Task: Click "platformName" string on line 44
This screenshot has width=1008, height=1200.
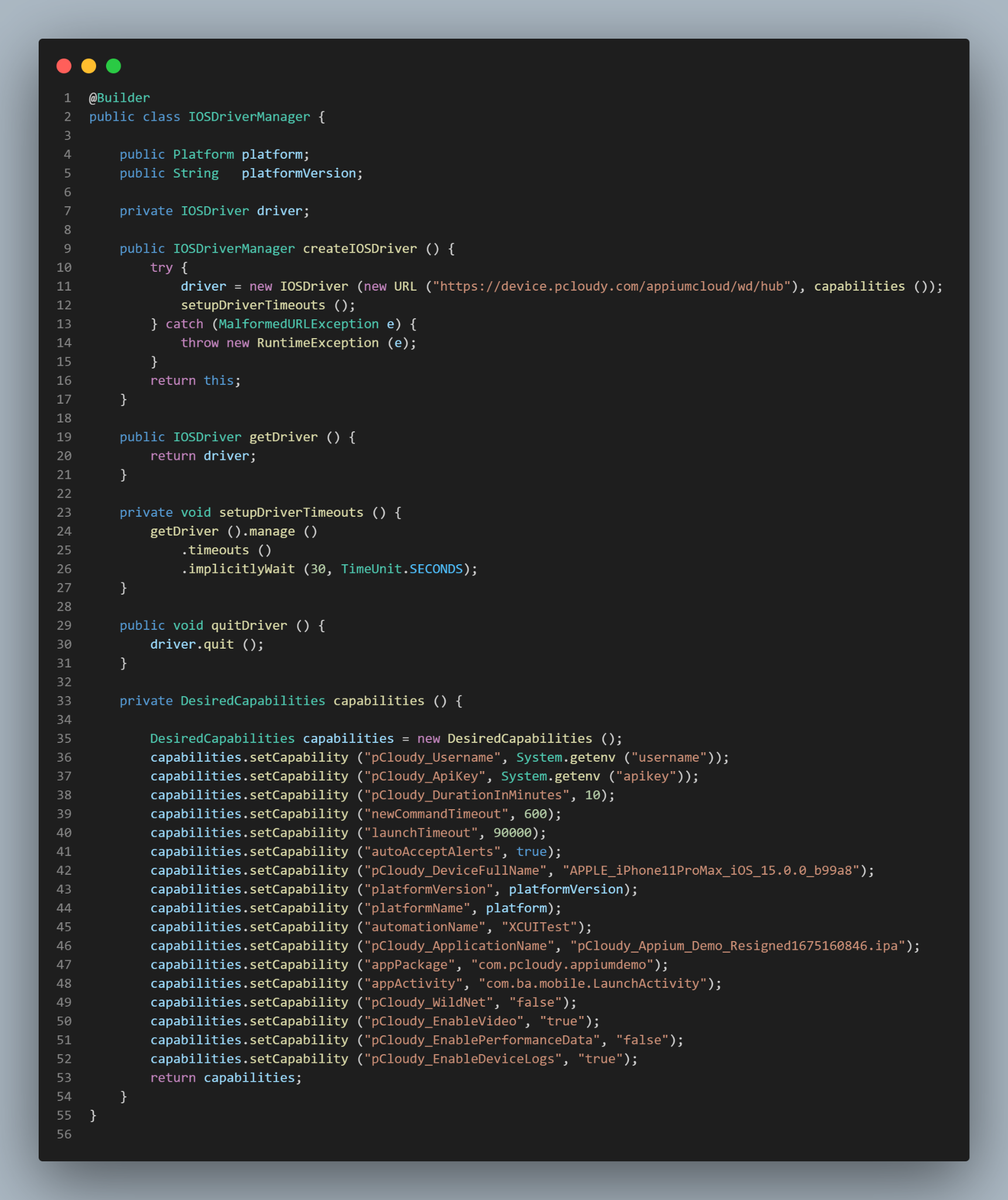Action: (417, 908)
